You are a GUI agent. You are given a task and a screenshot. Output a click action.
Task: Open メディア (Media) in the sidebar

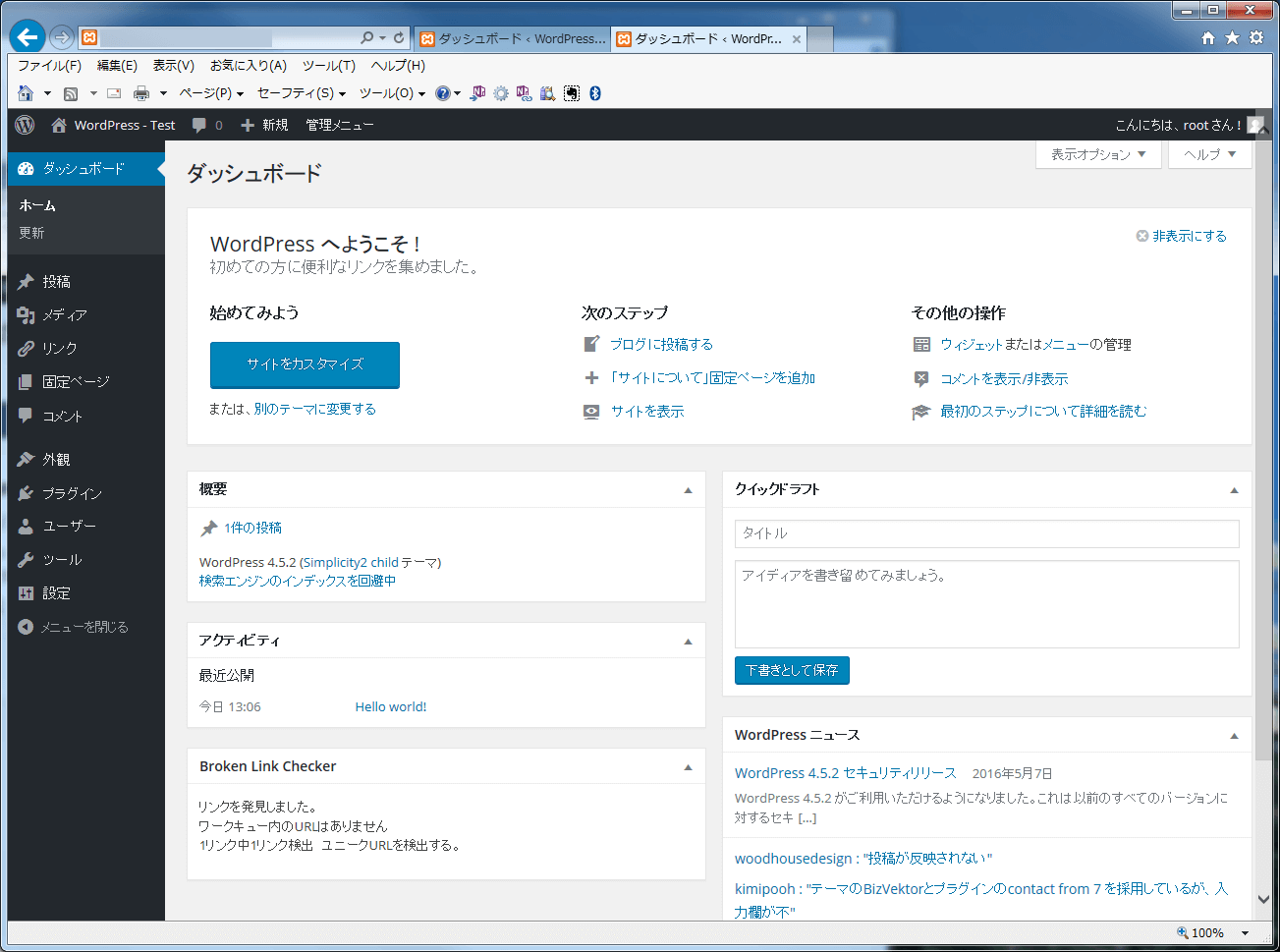(64, 315)
